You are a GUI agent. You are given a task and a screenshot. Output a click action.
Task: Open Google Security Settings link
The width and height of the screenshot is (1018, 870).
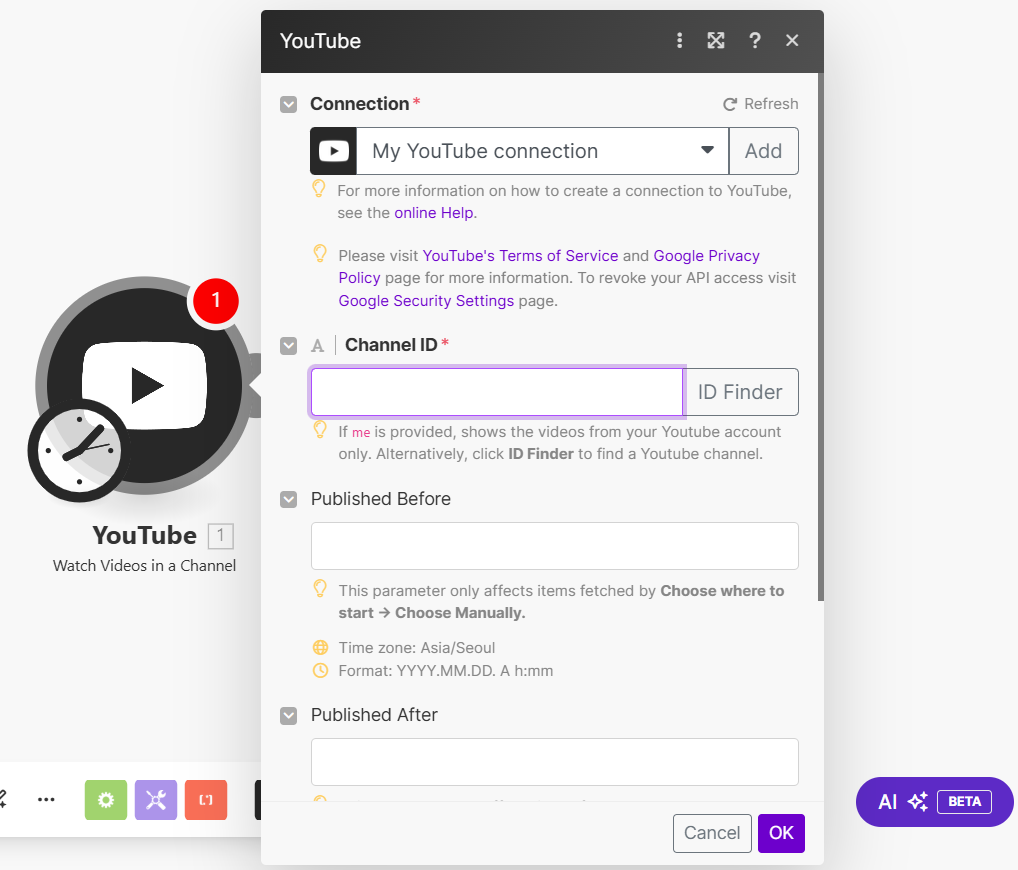pyautogui.click(x=426, y=301)
